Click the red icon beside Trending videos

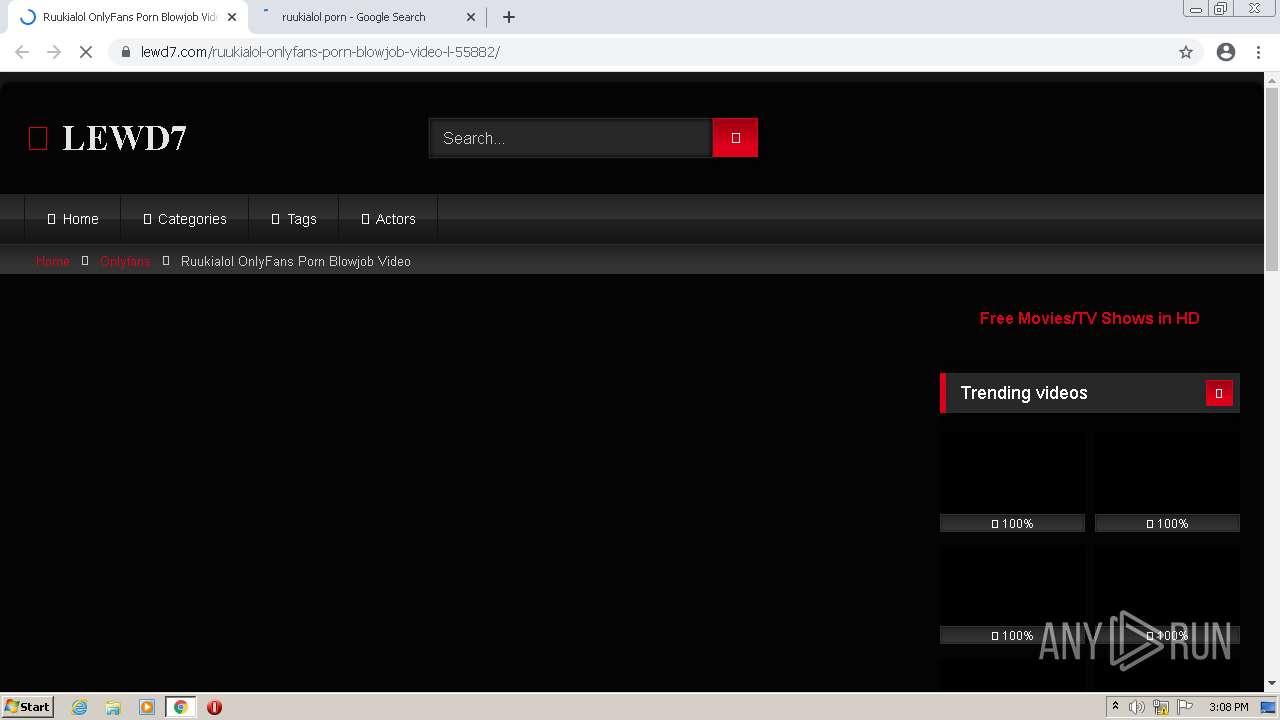(x=1219, y=393)
